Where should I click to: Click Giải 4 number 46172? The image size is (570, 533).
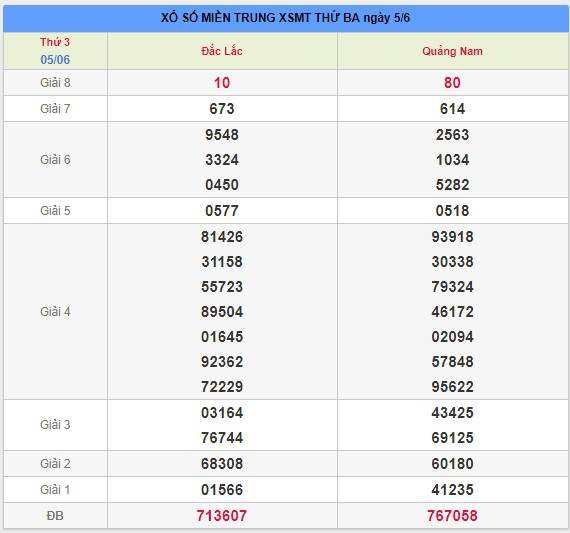(452, 312)
